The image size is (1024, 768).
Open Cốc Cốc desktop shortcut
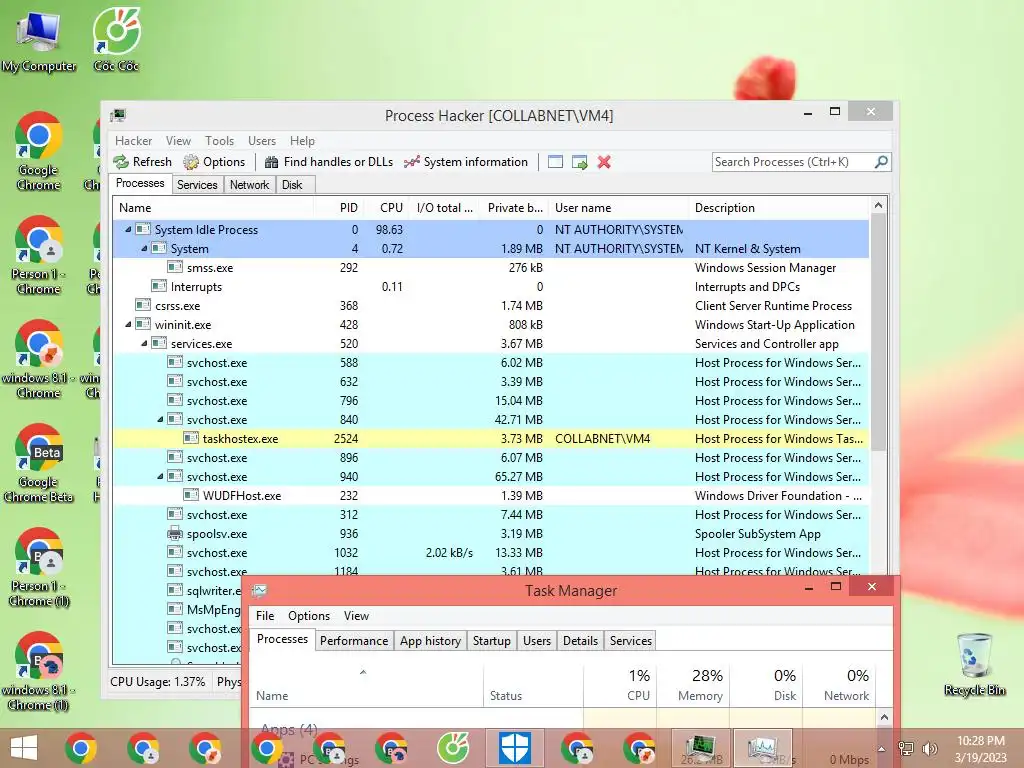(x=116, y=40)
